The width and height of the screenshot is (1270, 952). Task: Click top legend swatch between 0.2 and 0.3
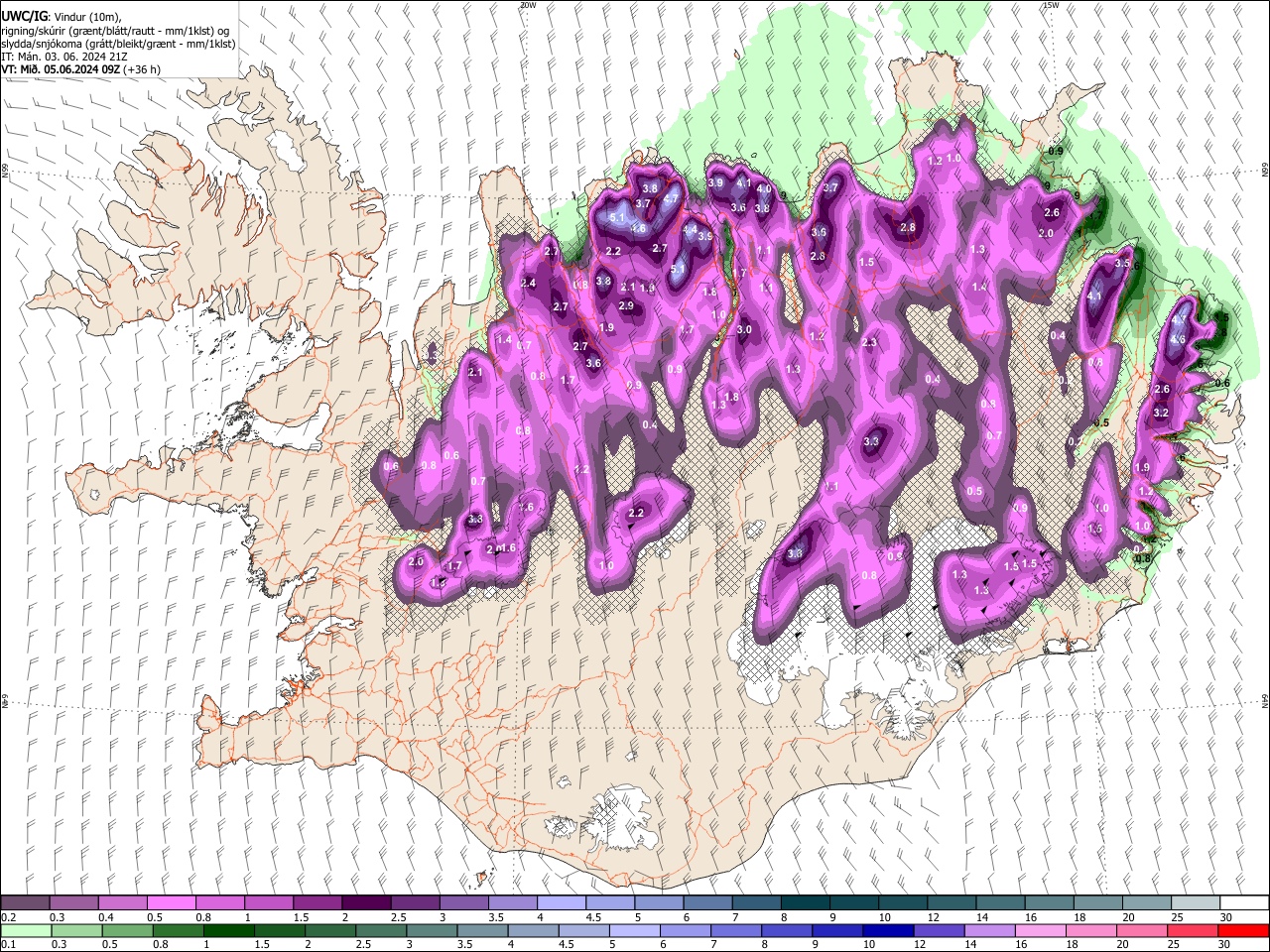pyautogui.click(x=25, y=903)
